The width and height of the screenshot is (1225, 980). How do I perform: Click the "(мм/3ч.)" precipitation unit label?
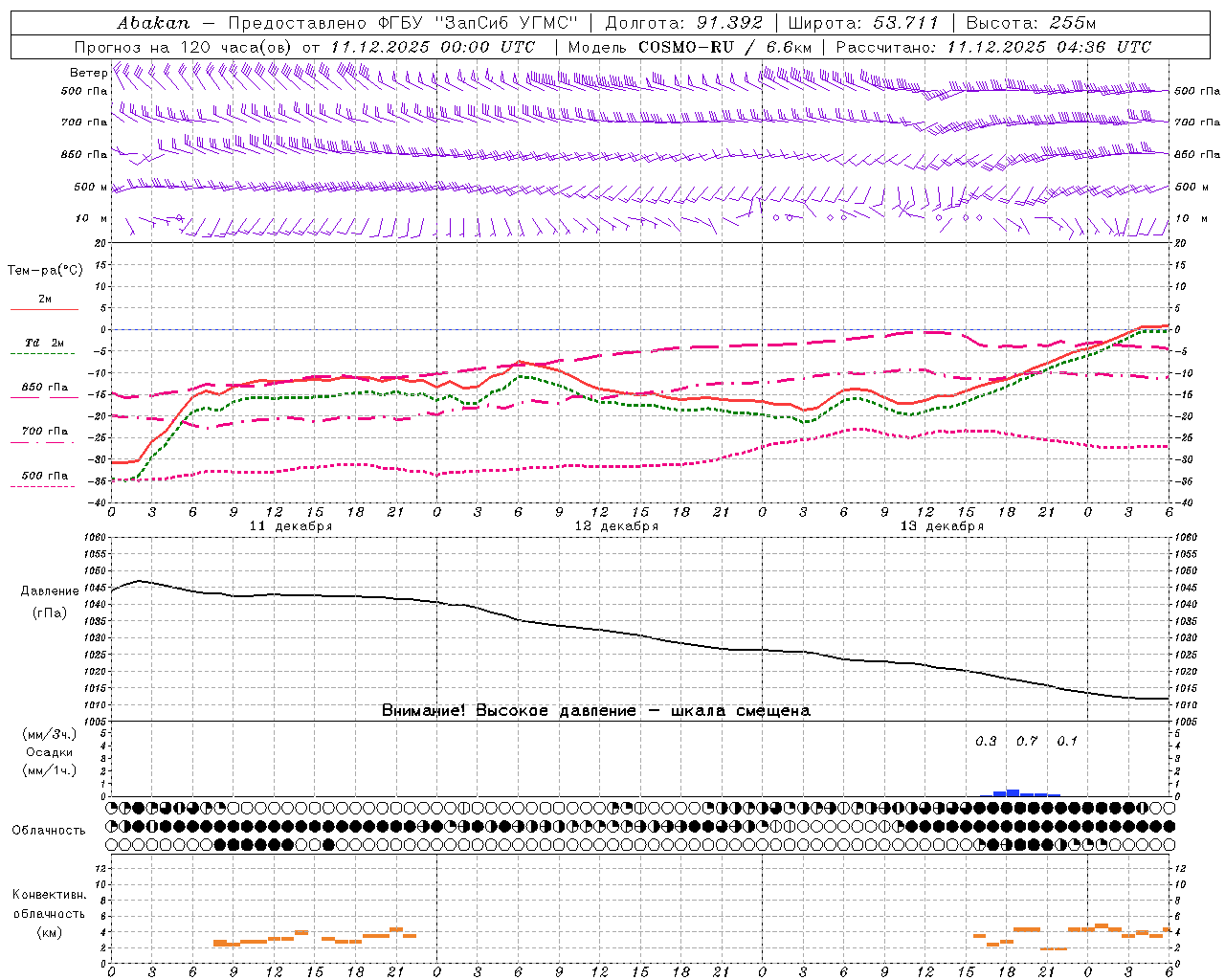[49, 734]
